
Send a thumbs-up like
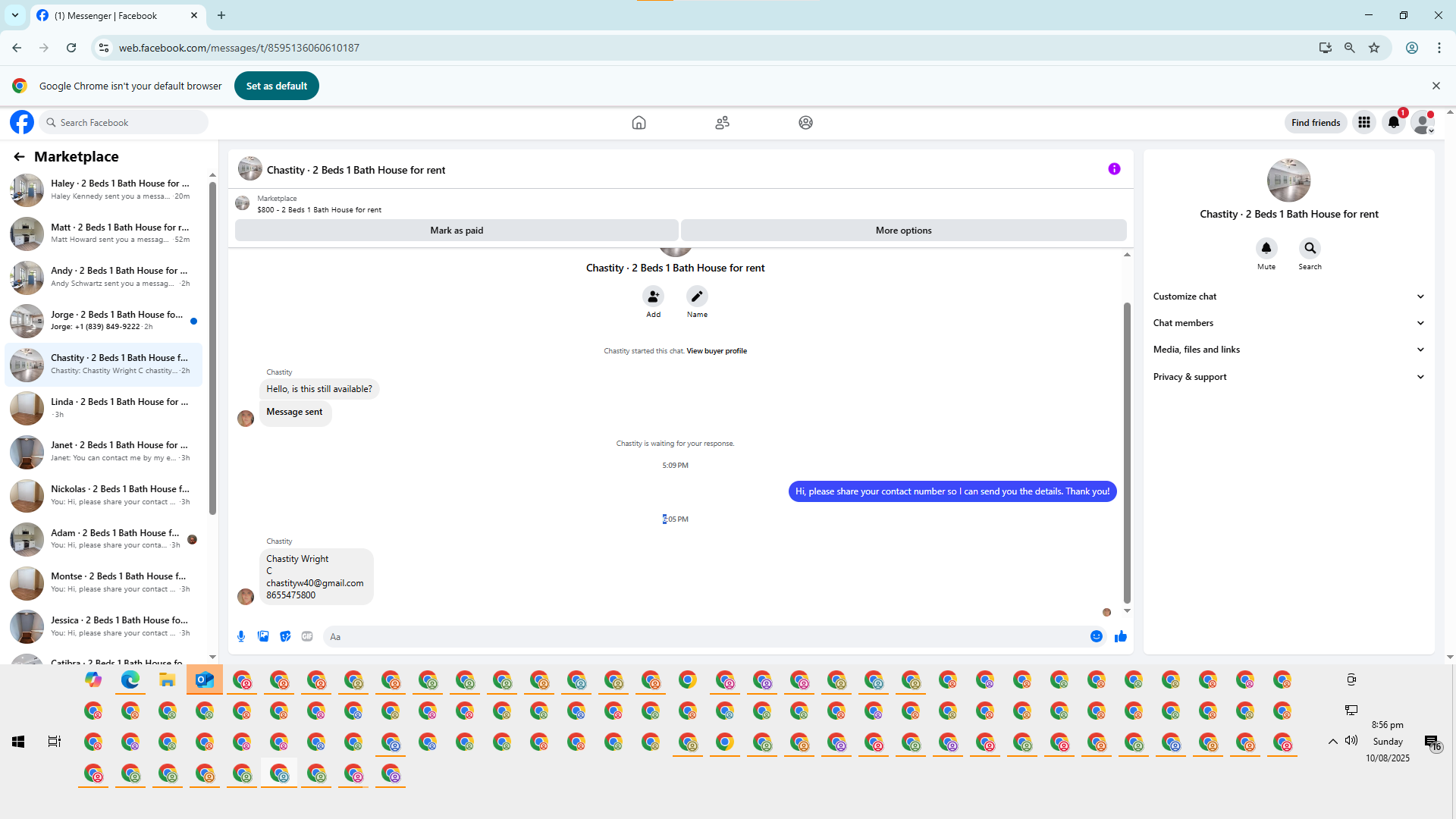(x=1121, y=636)
